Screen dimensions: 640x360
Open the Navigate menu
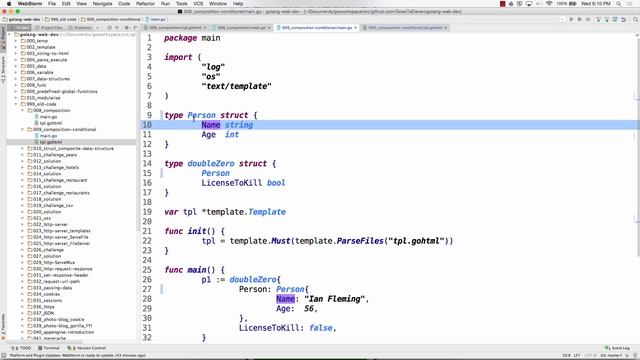click(x=102, y=4)
